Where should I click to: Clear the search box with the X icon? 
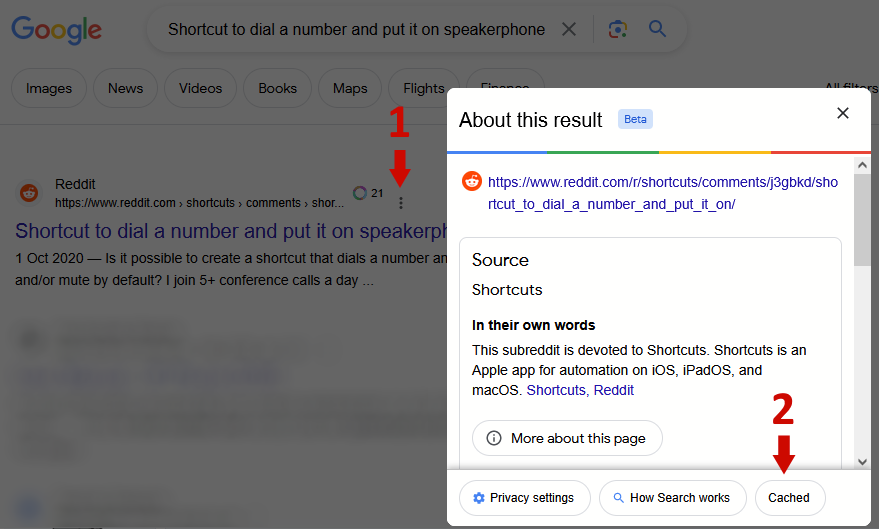coord(568,29)
